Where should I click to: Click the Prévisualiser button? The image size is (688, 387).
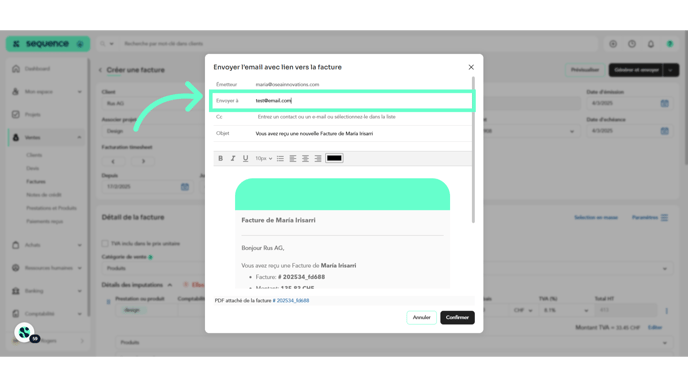click(x=584, y=70)
